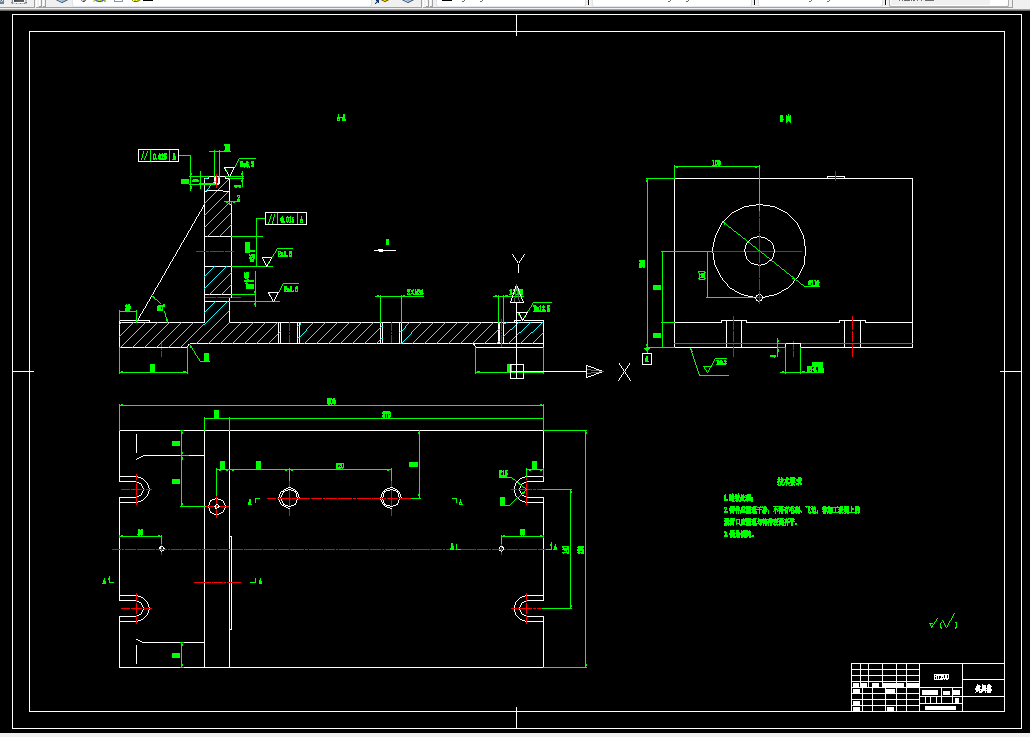1030x737 pixels.
Task: Select the 技术要求 heading text
Action: (790, 481)
